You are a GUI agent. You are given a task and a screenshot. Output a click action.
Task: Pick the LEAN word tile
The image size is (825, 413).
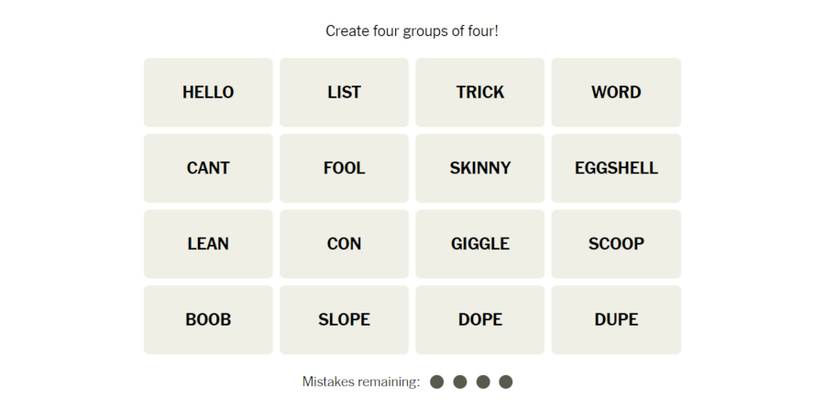(208, 244)
